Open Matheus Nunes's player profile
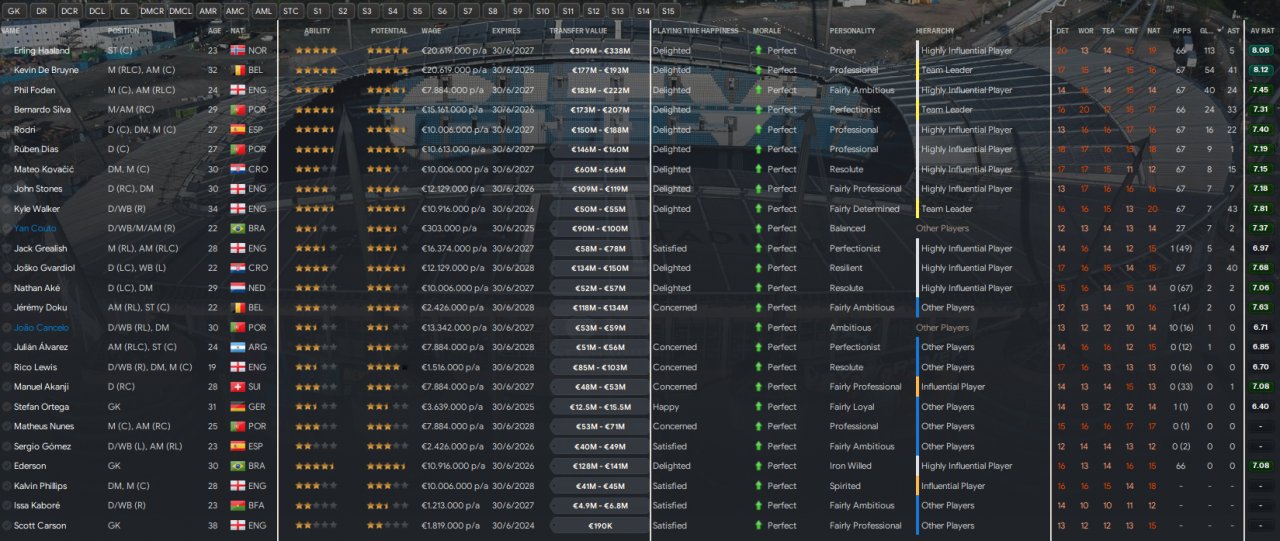1280x541 pixels. 44,427
